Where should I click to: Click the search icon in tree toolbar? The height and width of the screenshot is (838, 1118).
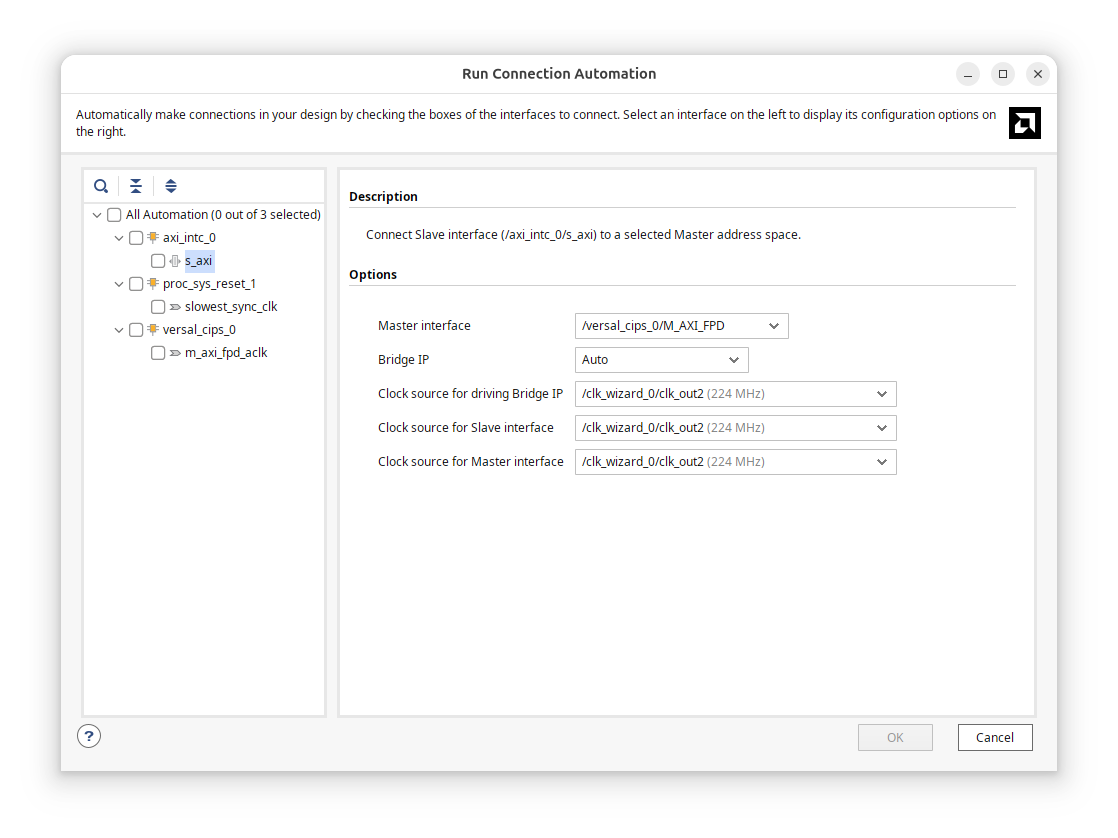pos(101,186)
